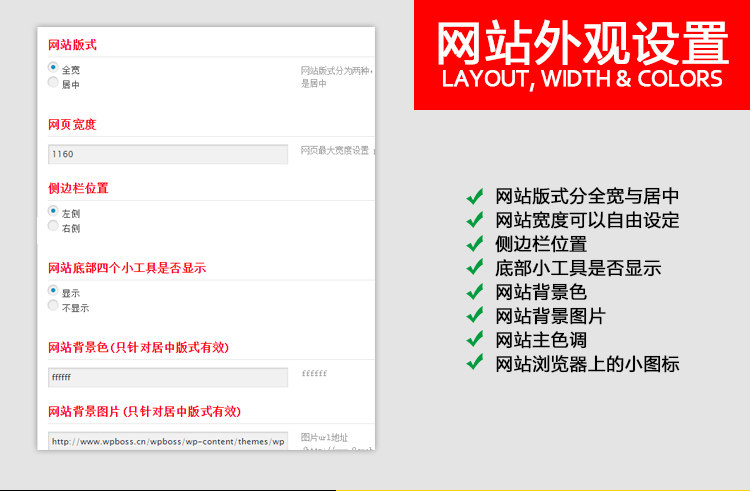Image resolution: width=750 pixels, height=491 pixels.
Task: Click the 网站版式 section heading
Action: [x=72, y=45]
